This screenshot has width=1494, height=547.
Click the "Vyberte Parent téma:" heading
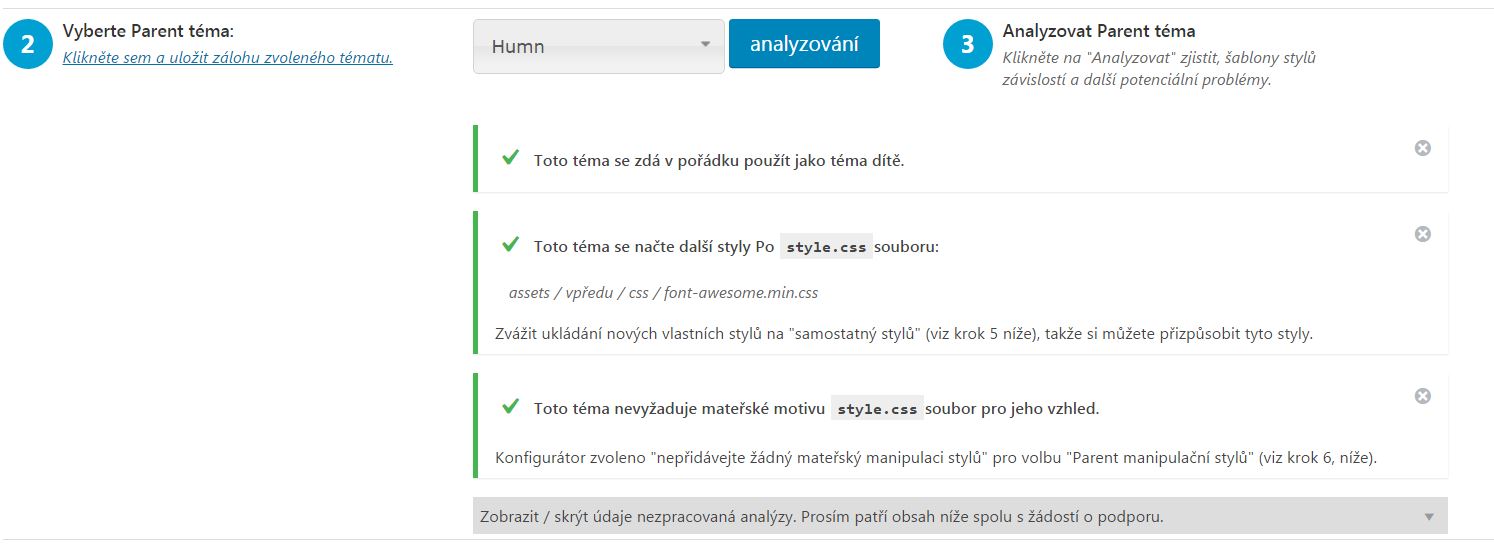pyautogui.click(x=148, y=31)
